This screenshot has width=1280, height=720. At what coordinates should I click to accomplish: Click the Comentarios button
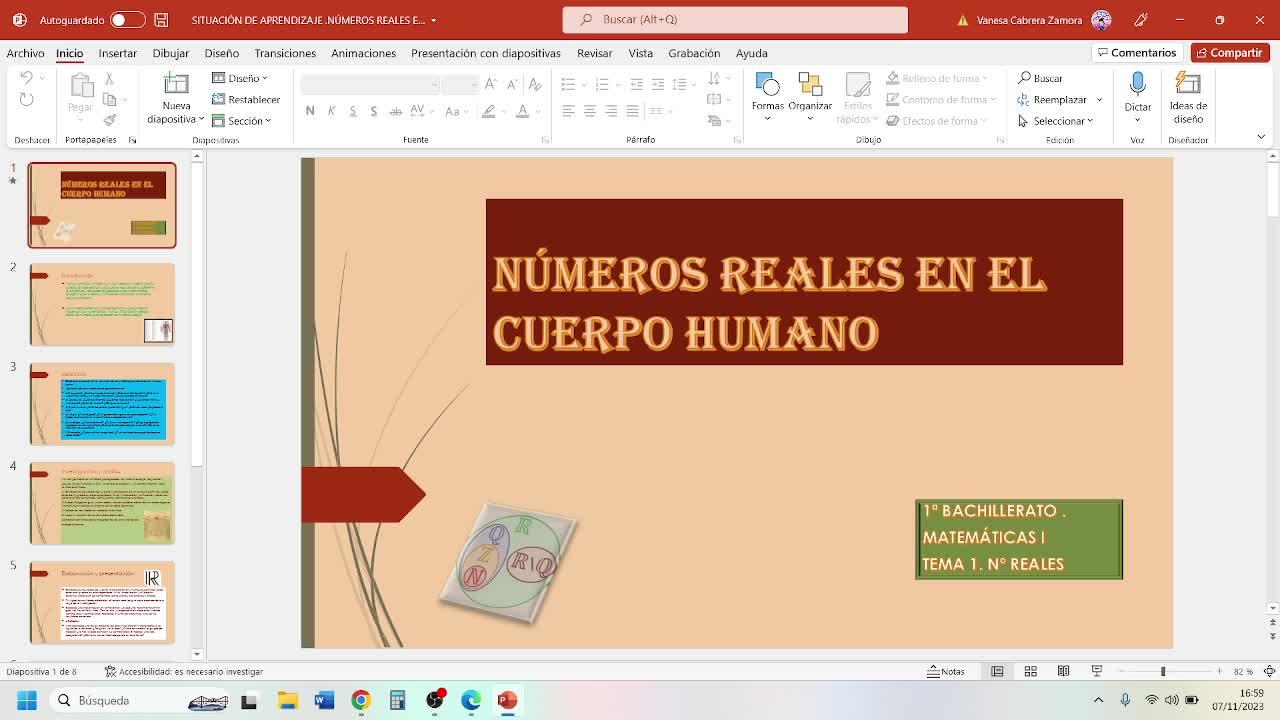click(x=1136, y=53)
